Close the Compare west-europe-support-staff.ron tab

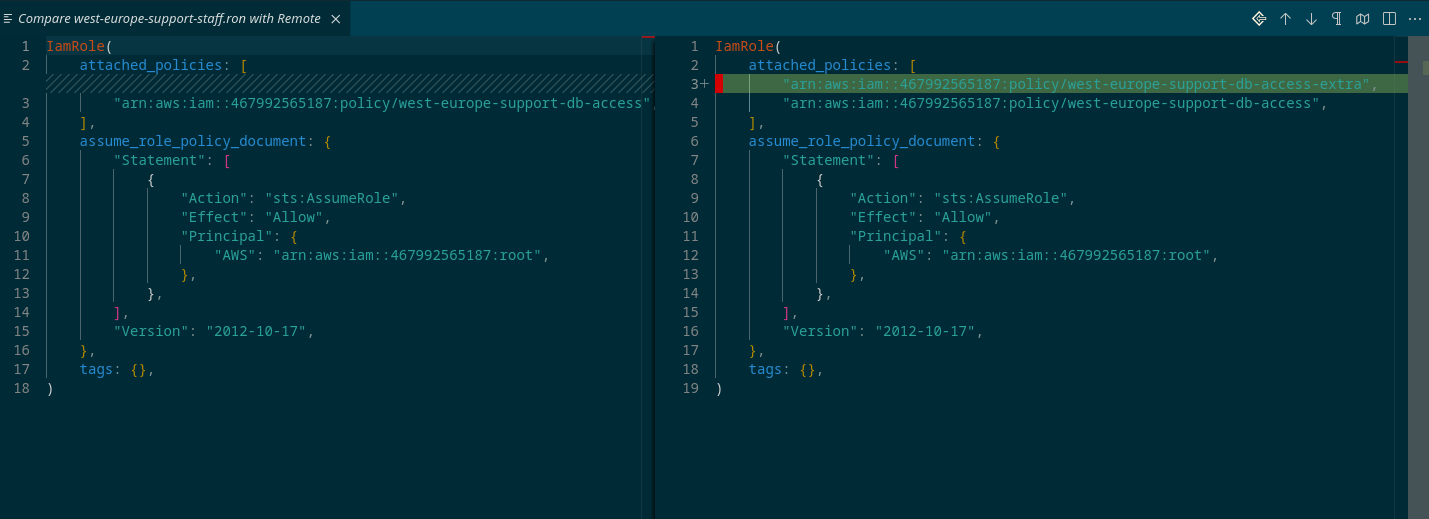335,19
